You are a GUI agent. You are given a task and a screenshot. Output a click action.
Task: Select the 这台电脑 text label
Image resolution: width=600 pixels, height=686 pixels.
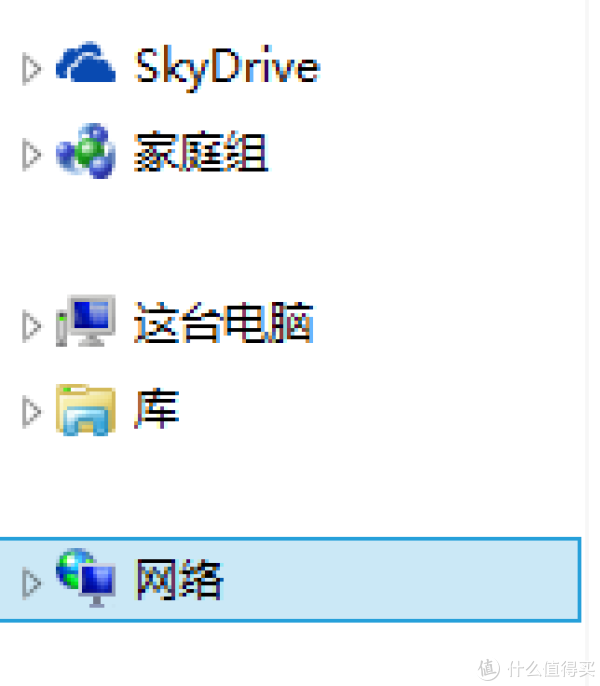click(223, 322)
